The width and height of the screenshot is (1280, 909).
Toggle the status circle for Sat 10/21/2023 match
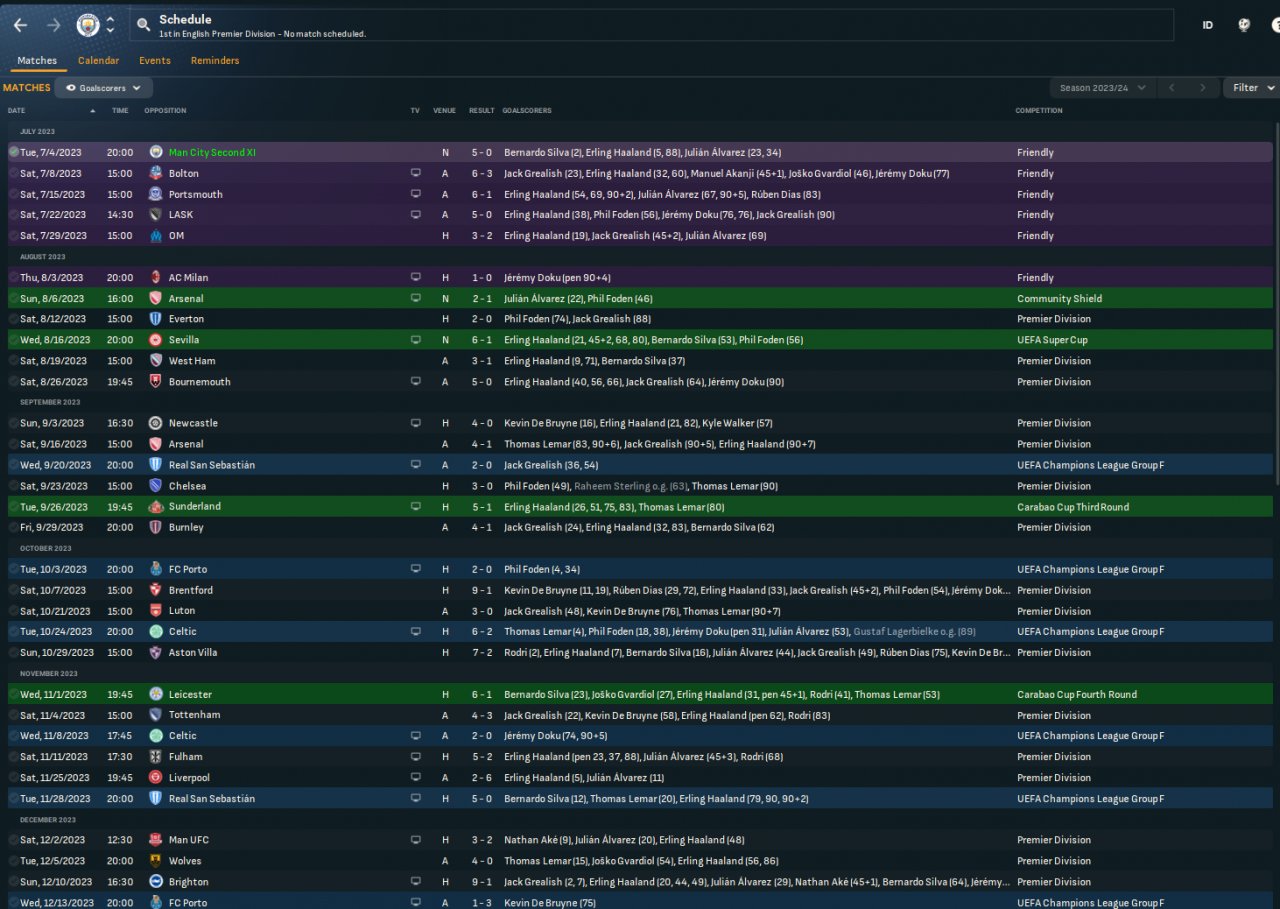[14, 611]
